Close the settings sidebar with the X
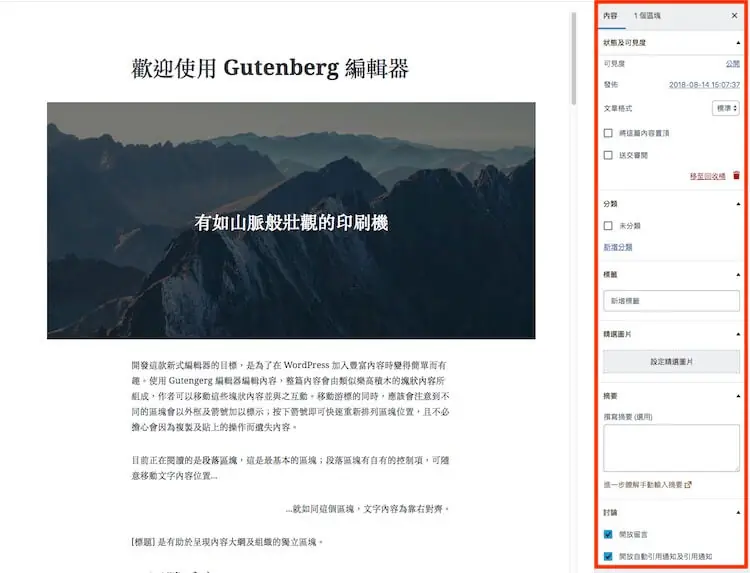The width and height of the screenshot is (750, 573). (x=734, y=16)
